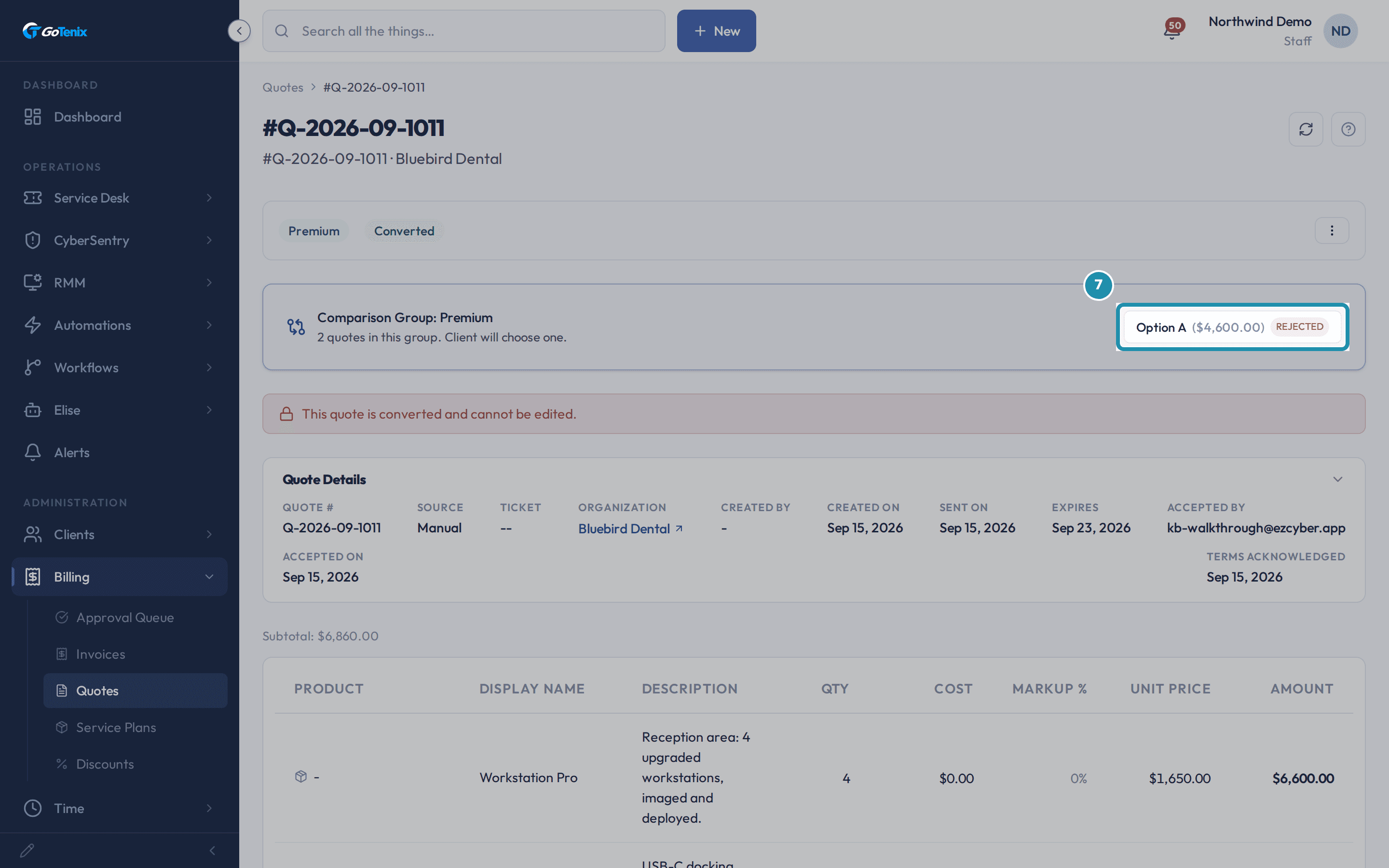The height and width of the screenshot is (868, 1389).
Task: Expand the Time menu
Action: 120,808
